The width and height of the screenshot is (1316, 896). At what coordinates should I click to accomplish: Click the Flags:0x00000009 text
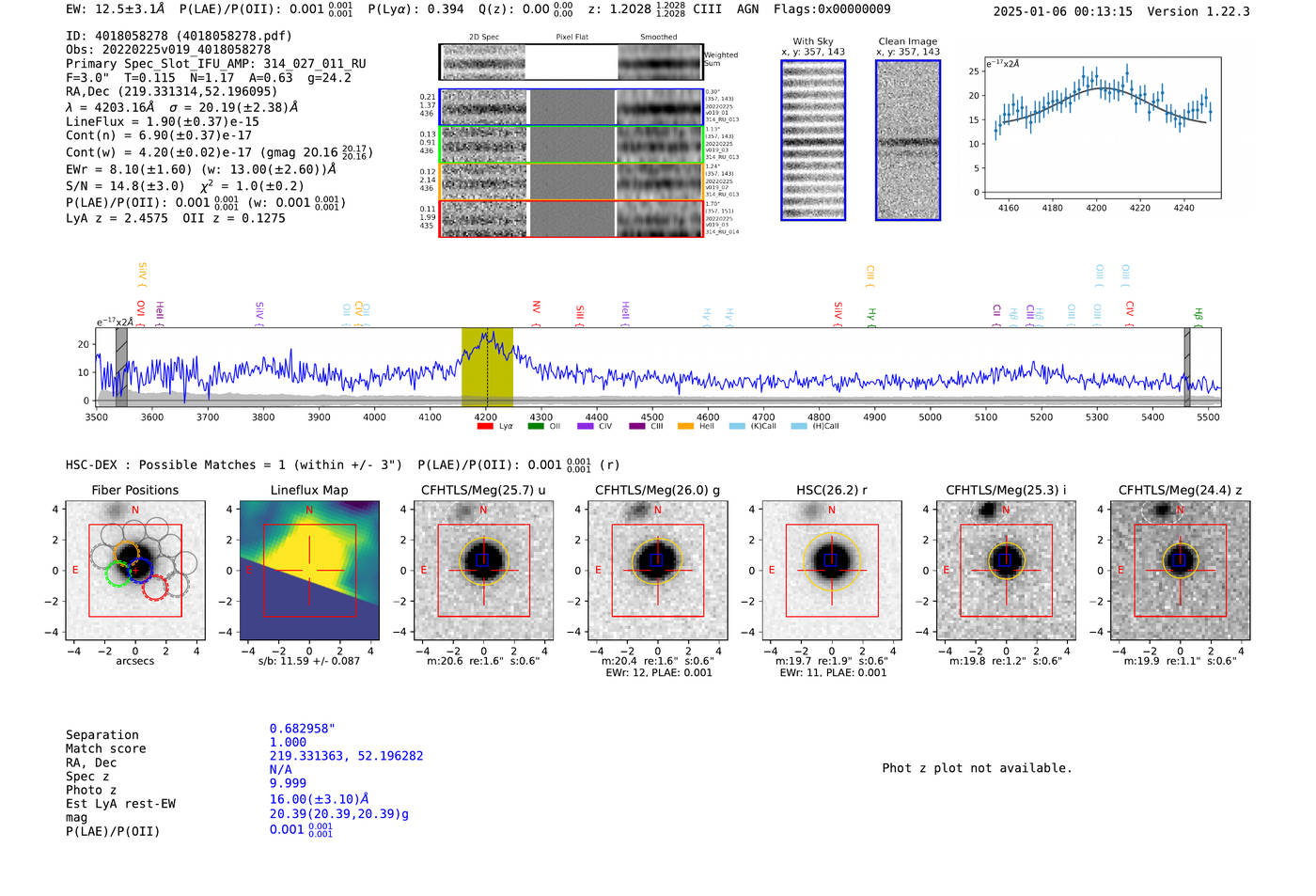tap(832, 9)
